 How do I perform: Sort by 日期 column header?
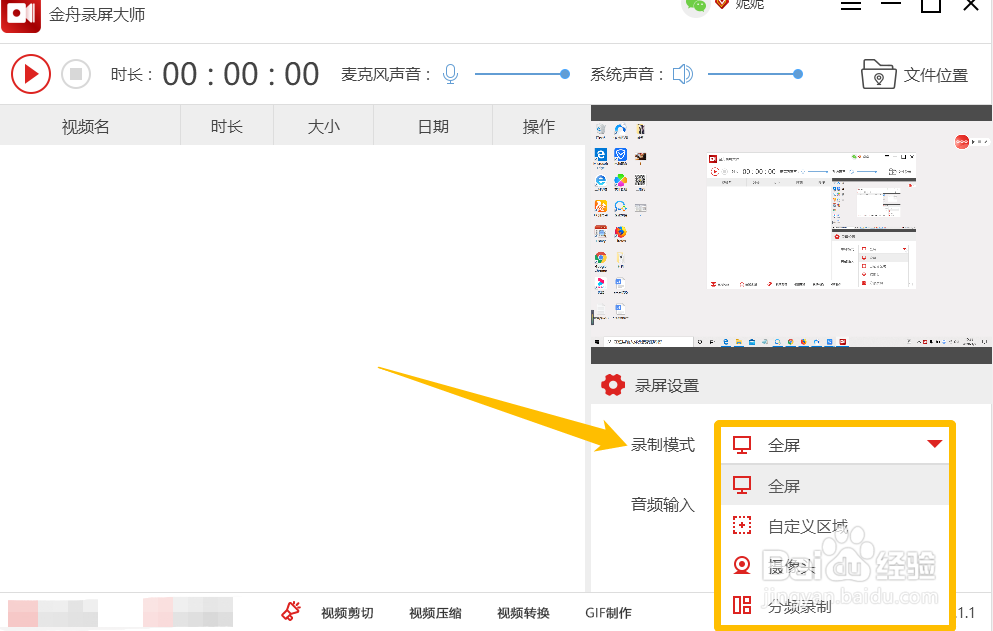(x=433, y=127)
